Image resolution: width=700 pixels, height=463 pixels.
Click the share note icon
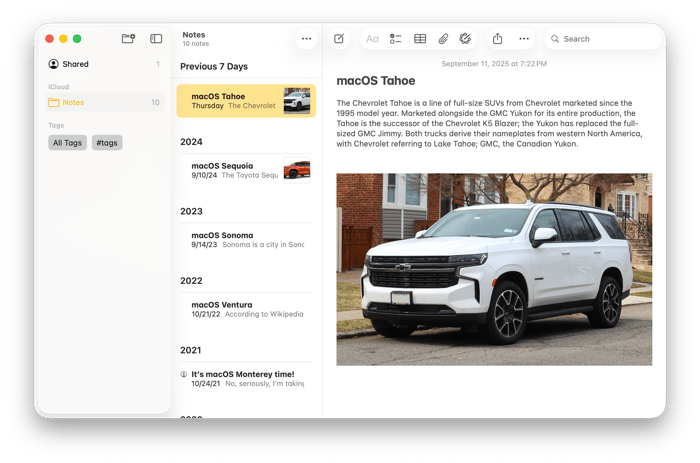click(497, 39)
